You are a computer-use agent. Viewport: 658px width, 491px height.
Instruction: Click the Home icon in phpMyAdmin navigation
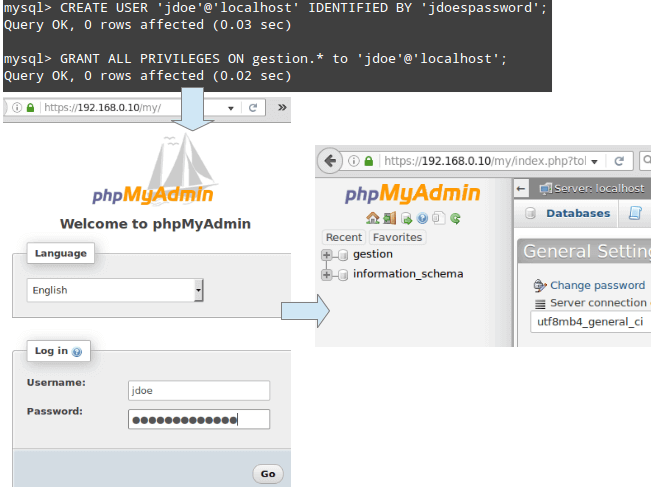[x=372, y=218]
